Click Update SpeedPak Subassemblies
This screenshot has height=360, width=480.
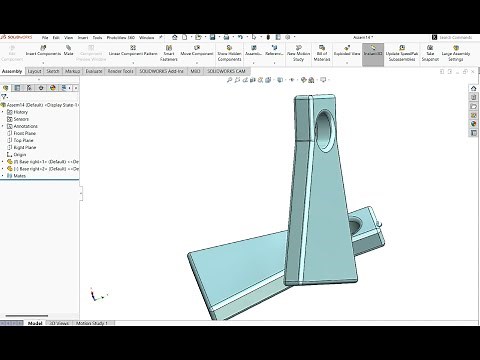[402, 53]
